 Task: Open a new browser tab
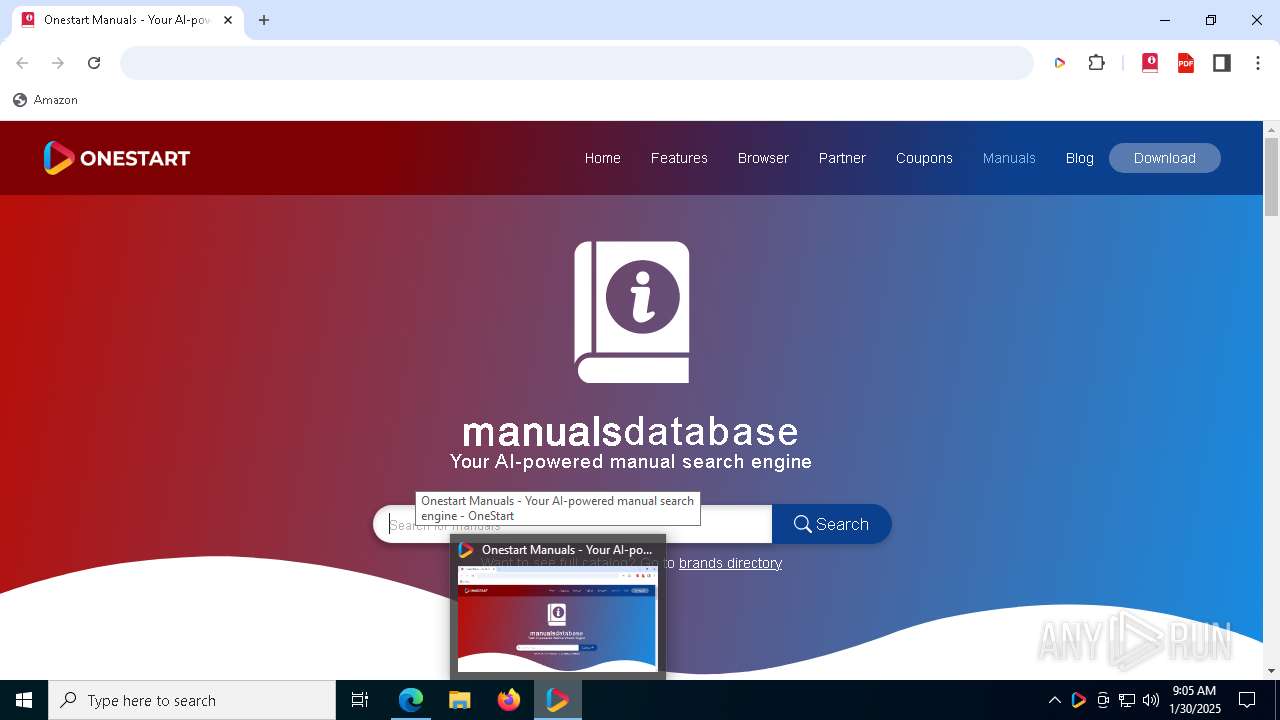264,20
